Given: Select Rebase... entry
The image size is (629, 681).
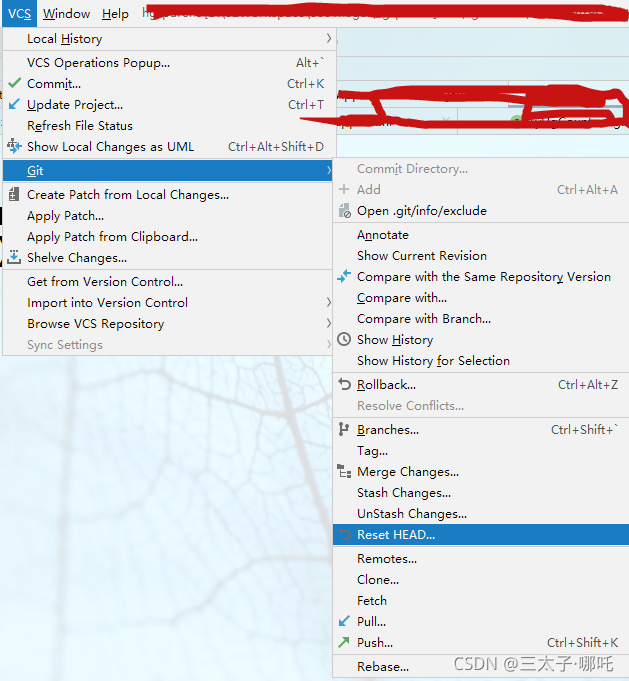Looking at the screenshot, I should pos(481,666).
